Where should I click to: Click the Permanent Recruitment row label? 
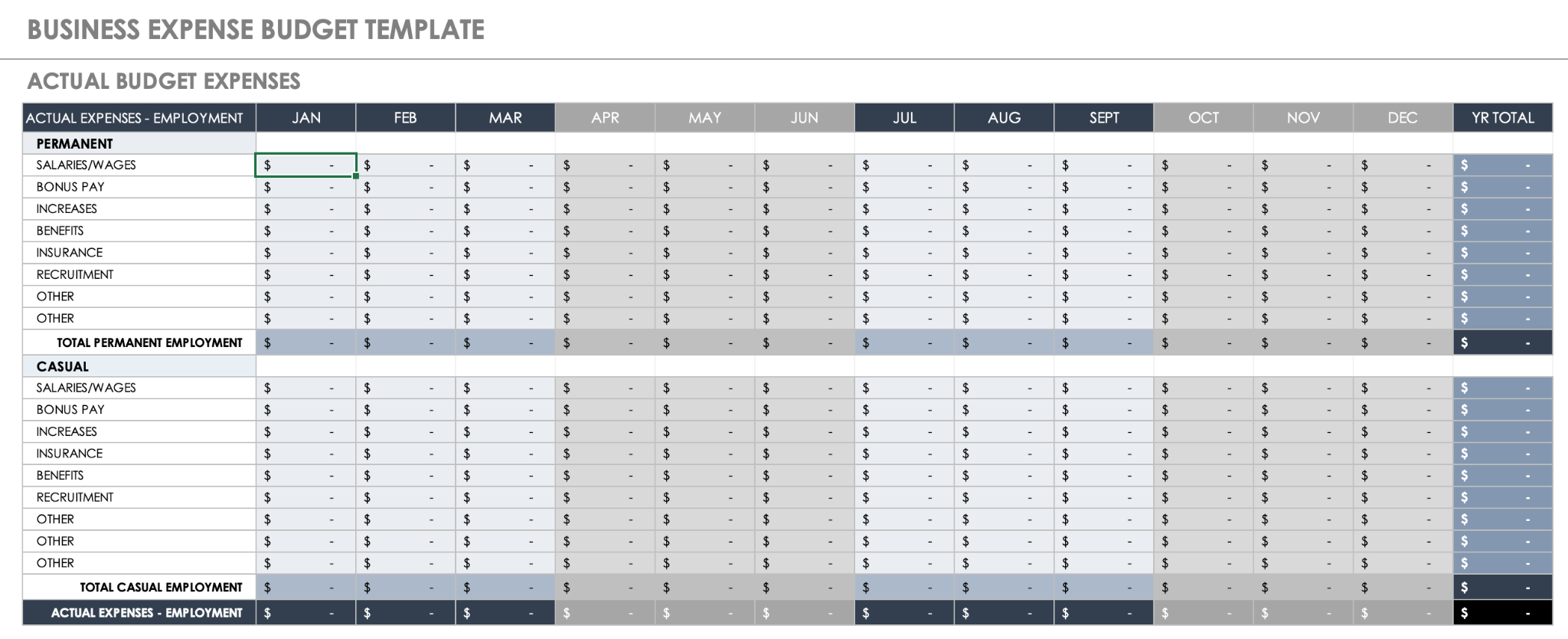(x=75, y=274)
